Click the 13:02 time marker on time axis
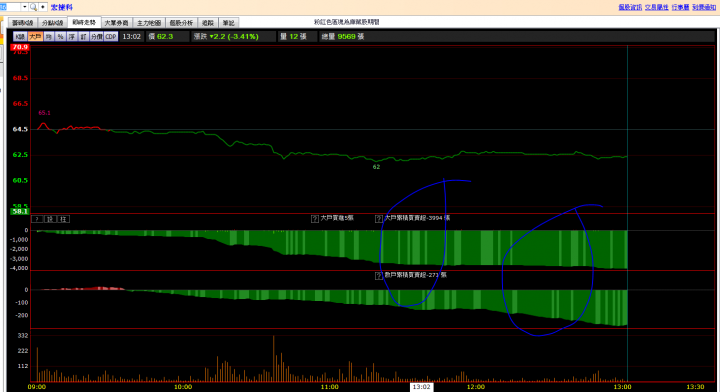Viewport: 720px width, 392px height. [x=422, y=387]
